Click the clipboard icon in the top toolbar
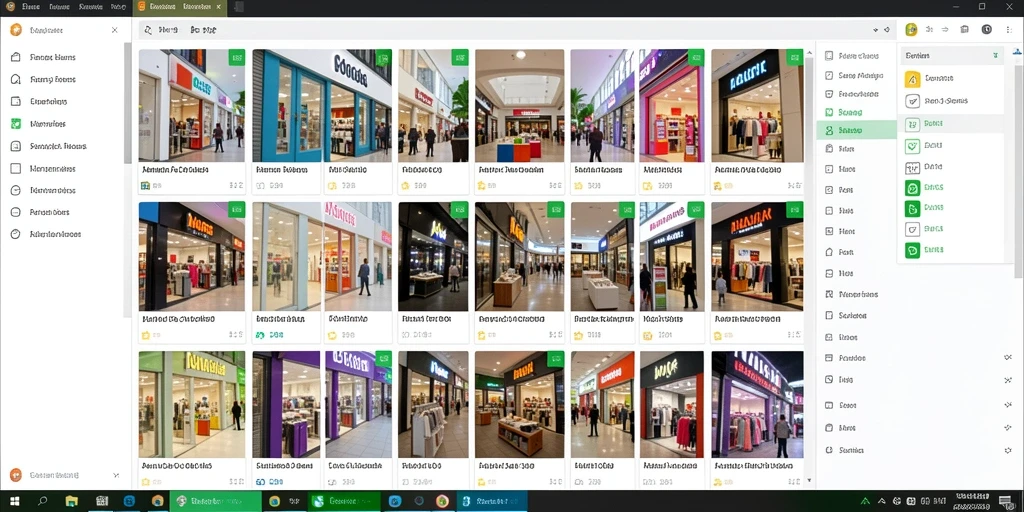The image size is (1024, 512). point(965,29)
